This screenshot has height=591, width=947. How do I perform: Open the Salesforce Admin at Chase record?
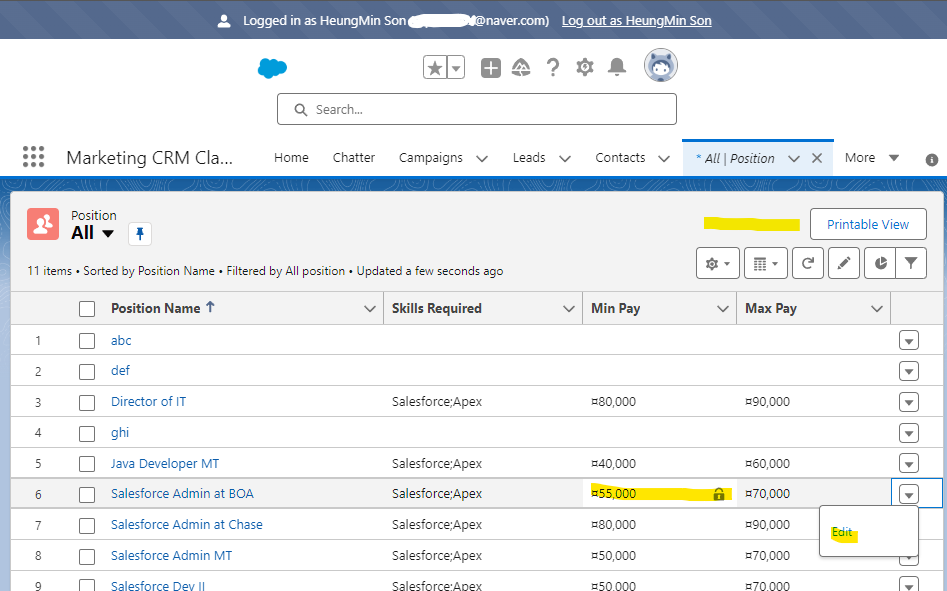[187, 525]
